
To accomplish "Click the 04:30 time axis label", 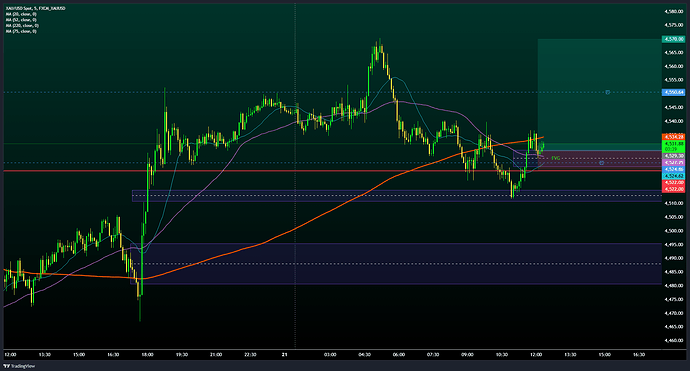I will click(x=364, y=355).
